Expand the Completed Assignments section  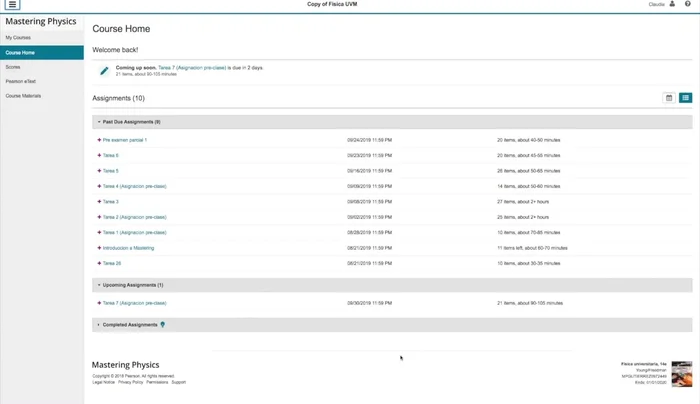392,325
